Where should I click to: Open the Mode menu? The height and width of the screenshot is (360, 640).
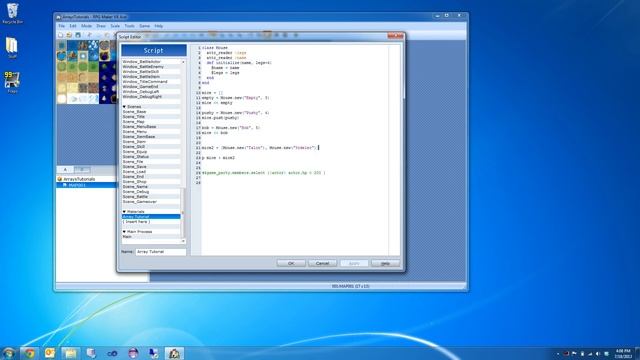(x=86, y=26)
